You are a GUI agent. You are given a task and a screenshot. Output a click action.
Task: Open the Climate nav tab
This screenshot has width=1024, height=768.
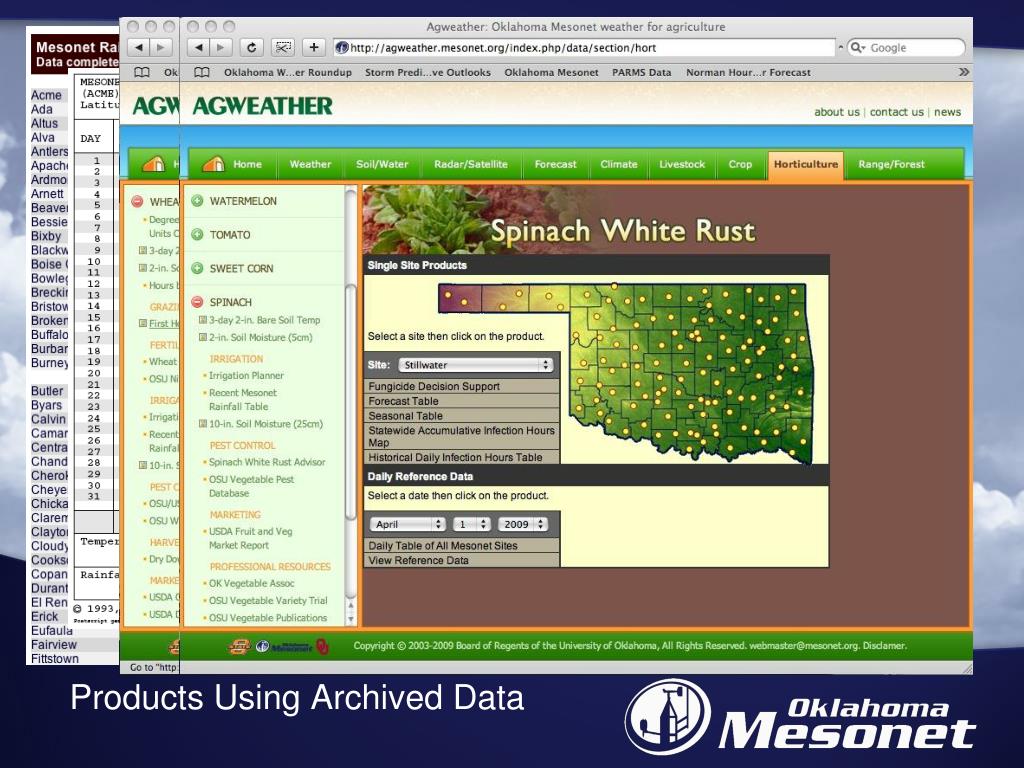[618, 164]
